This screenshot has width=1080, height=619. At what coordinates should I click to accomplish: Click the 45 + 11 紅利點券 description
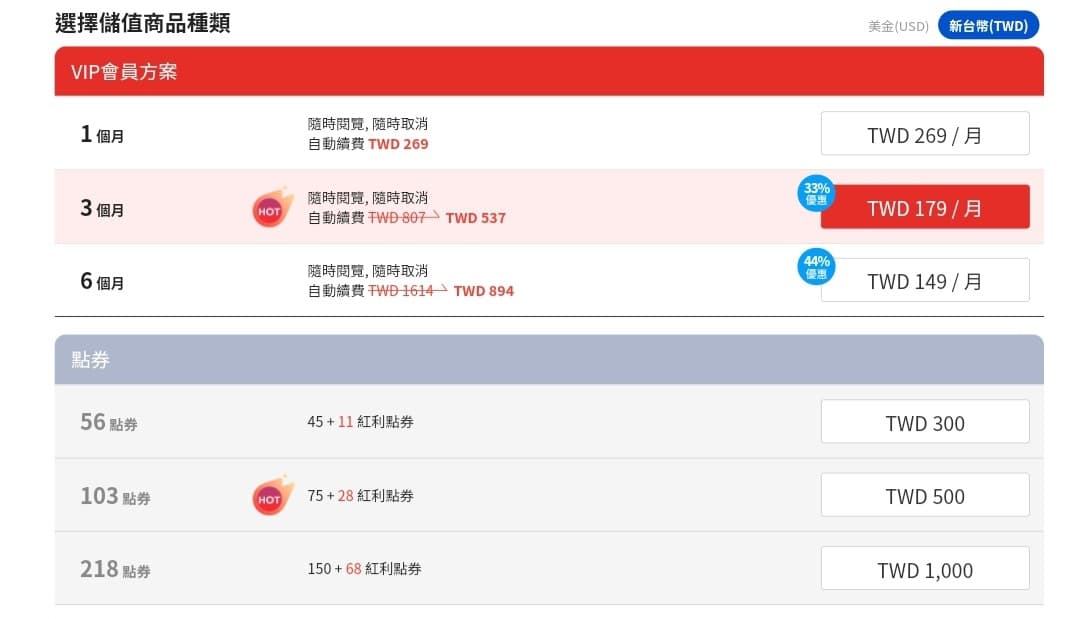point(360,421)
